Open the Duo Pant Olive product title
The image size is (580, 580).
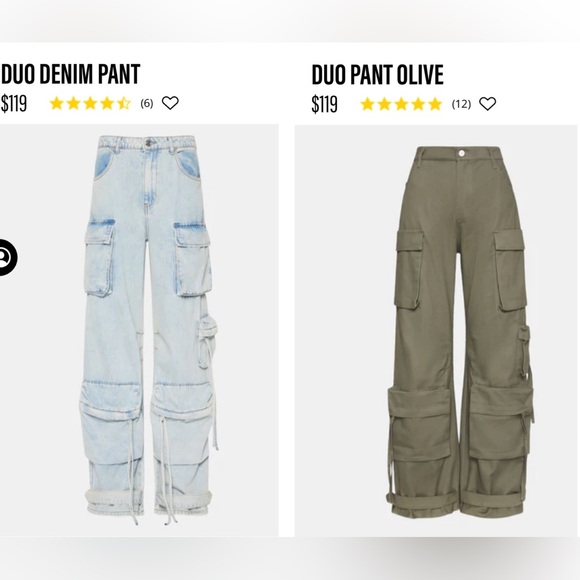377,74
